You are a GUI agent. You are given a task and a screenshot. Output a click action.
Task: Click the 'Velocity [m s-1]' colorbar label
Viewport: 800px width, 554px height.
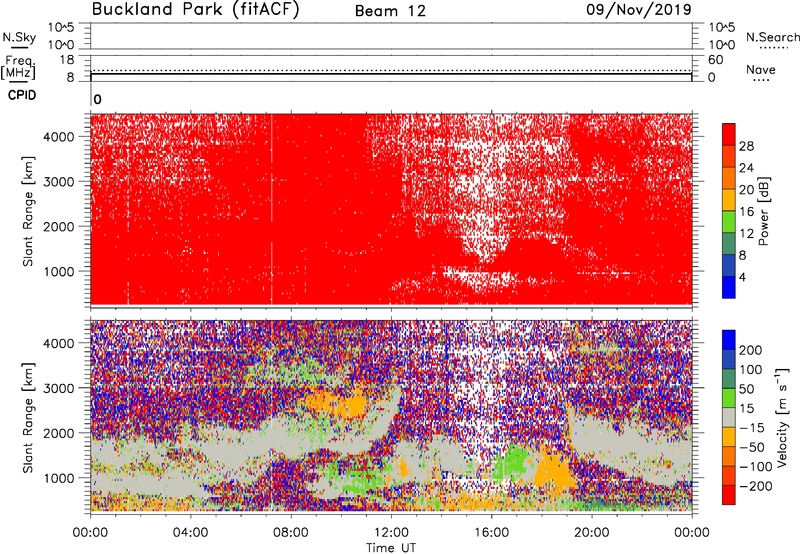[783, 417]
